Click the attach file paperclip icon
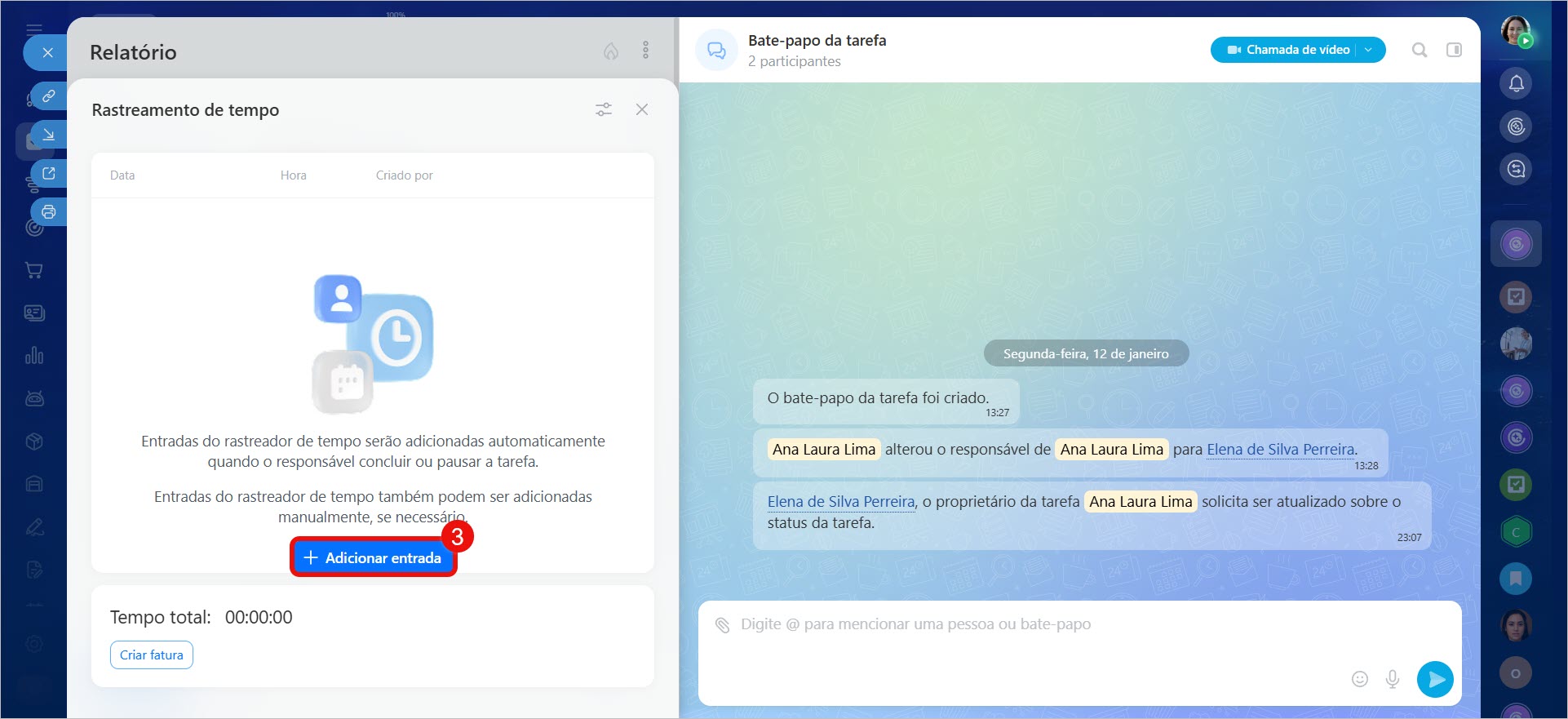The image size is (1568, 719). (722, 625)
